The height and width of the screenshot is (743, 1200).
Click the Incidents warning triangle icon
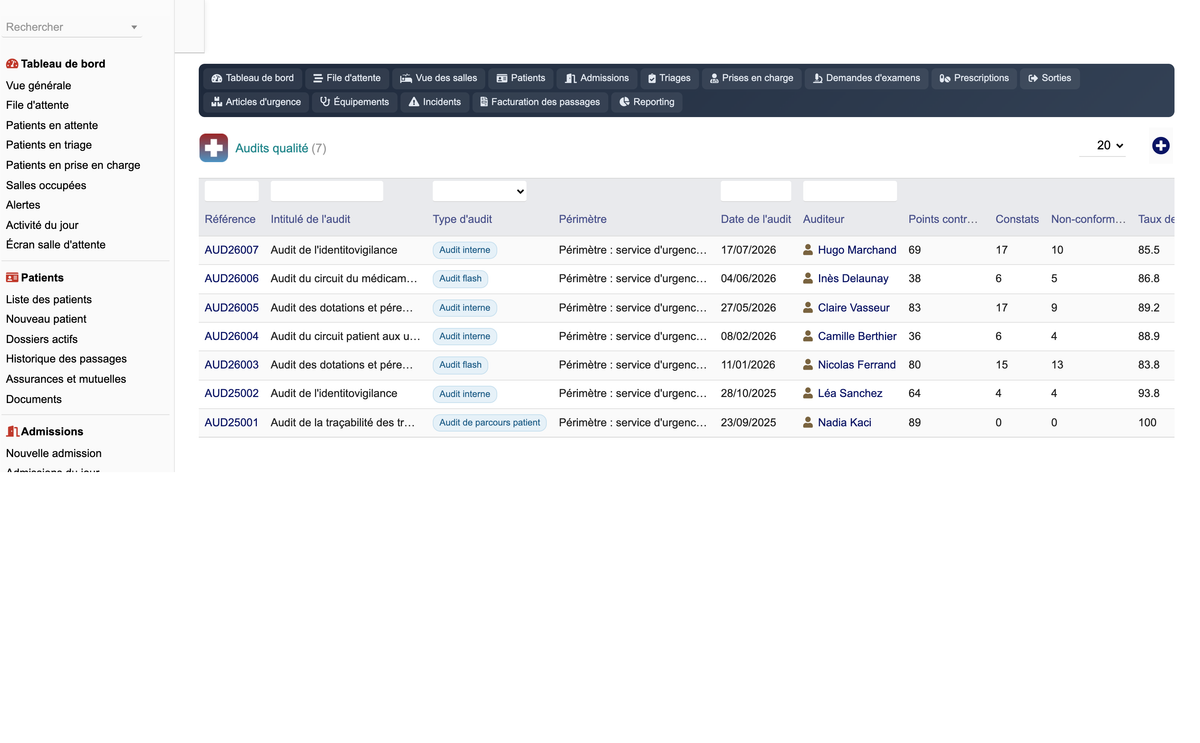coord(414,102)
